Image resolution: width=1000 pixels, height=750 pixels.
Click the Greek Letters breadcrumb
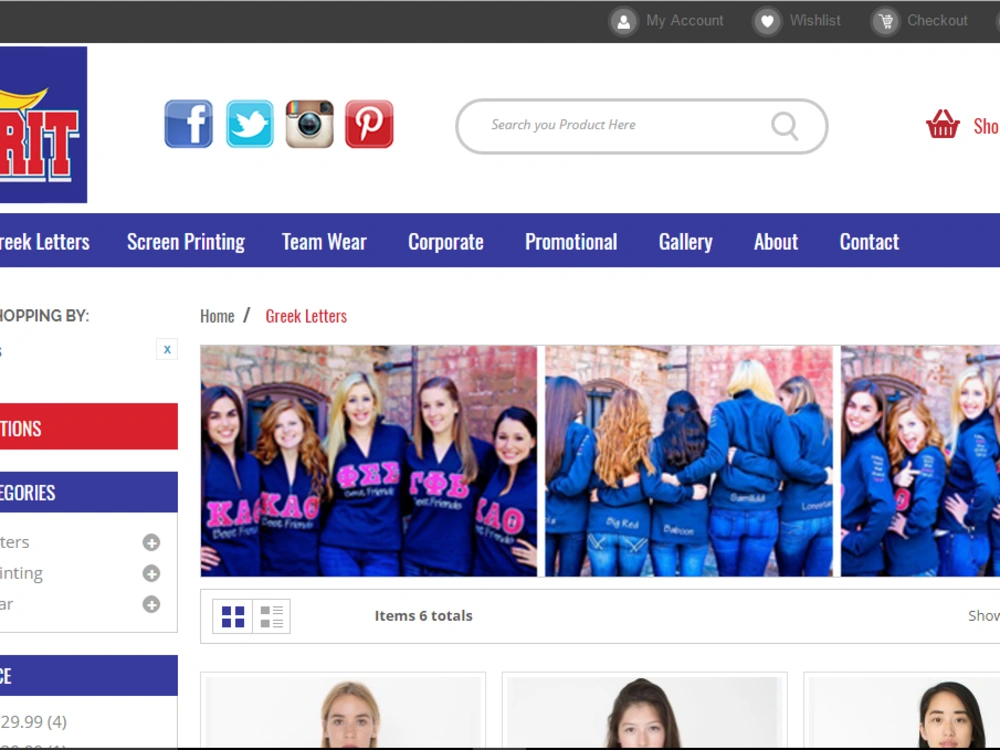click(x=306, y=316)
